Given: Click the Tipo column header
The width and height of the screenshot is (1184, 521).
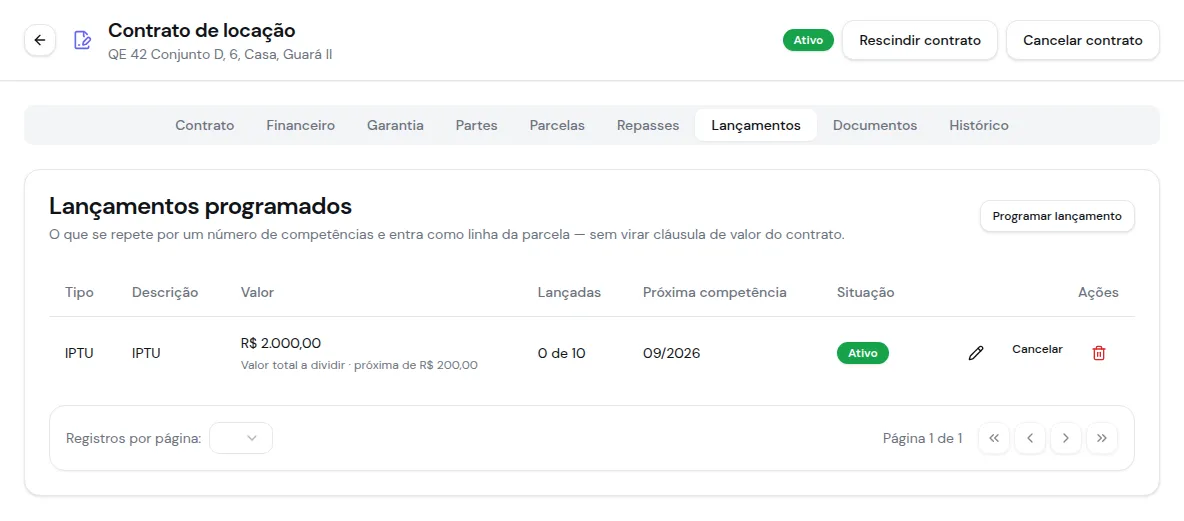Looking at the screenshot, I should 79,292.
